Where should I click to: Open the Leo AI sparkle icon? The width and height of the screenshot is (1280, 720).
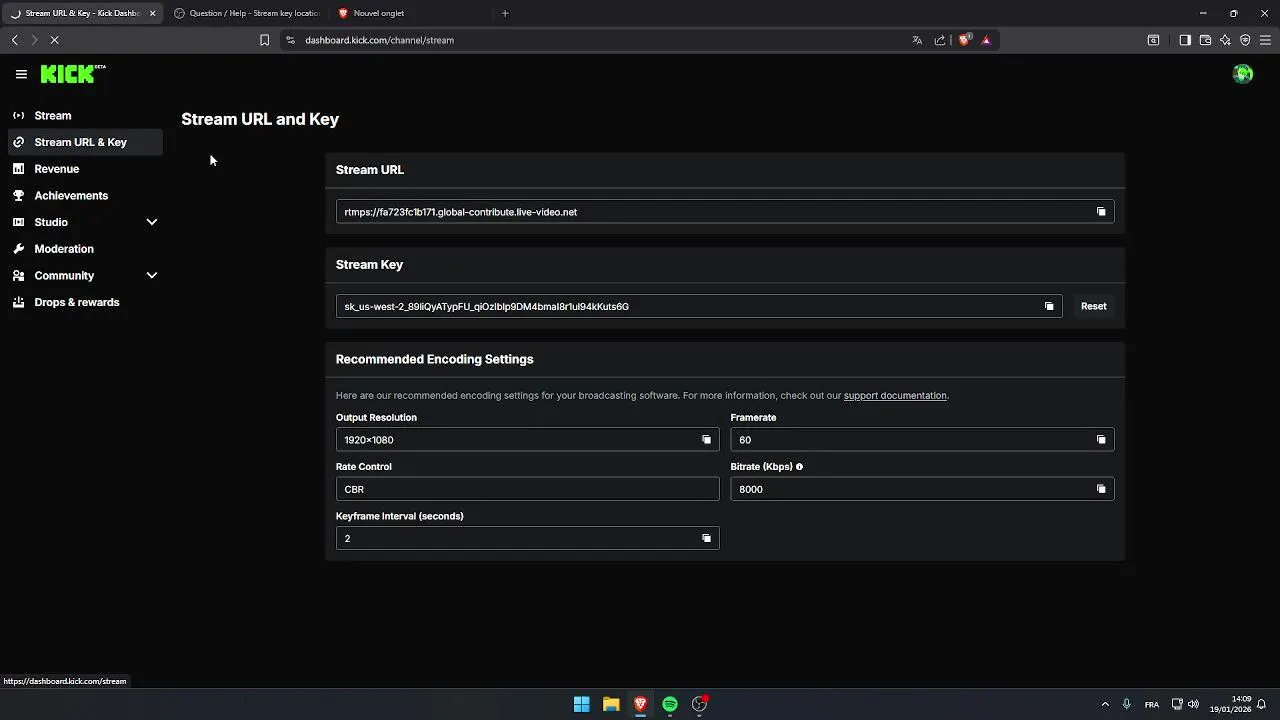1225,40
